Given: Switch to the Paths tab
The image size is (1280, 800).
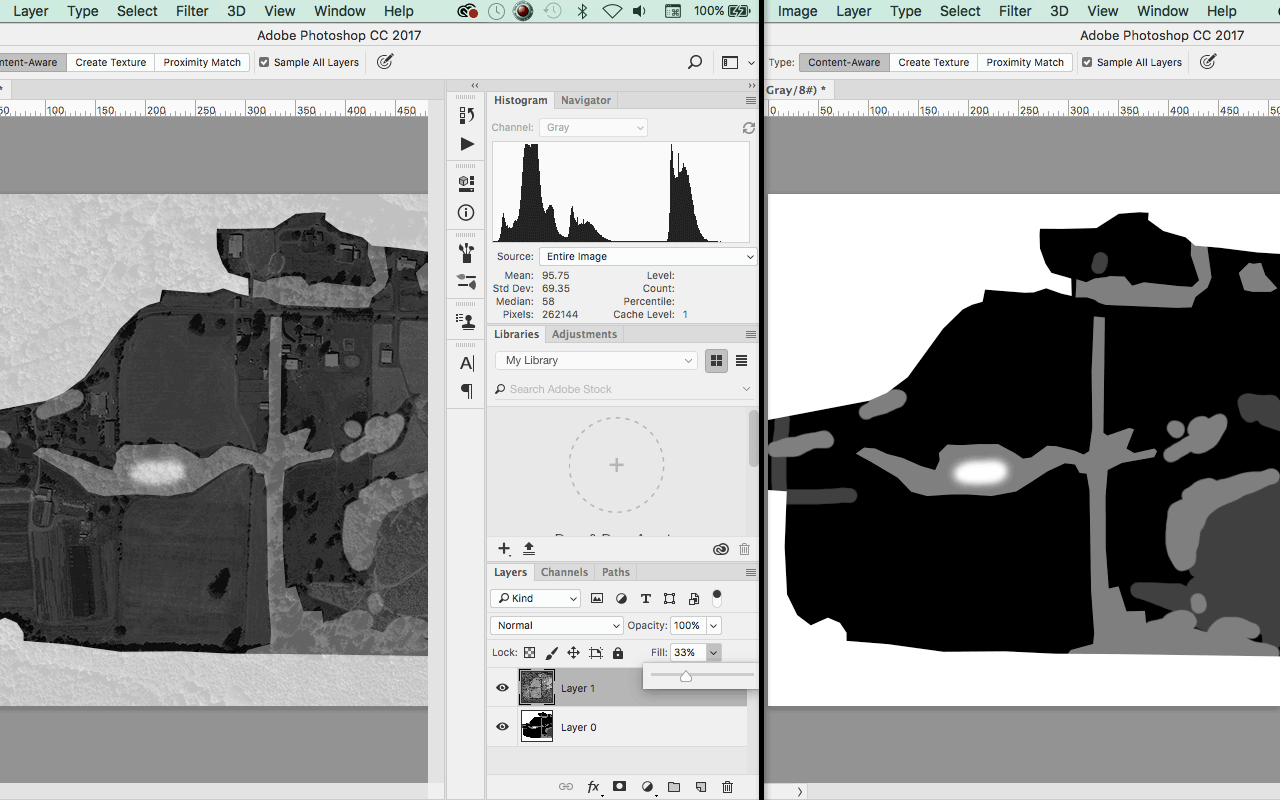Looking at the screenshot, I should (616, 572).
